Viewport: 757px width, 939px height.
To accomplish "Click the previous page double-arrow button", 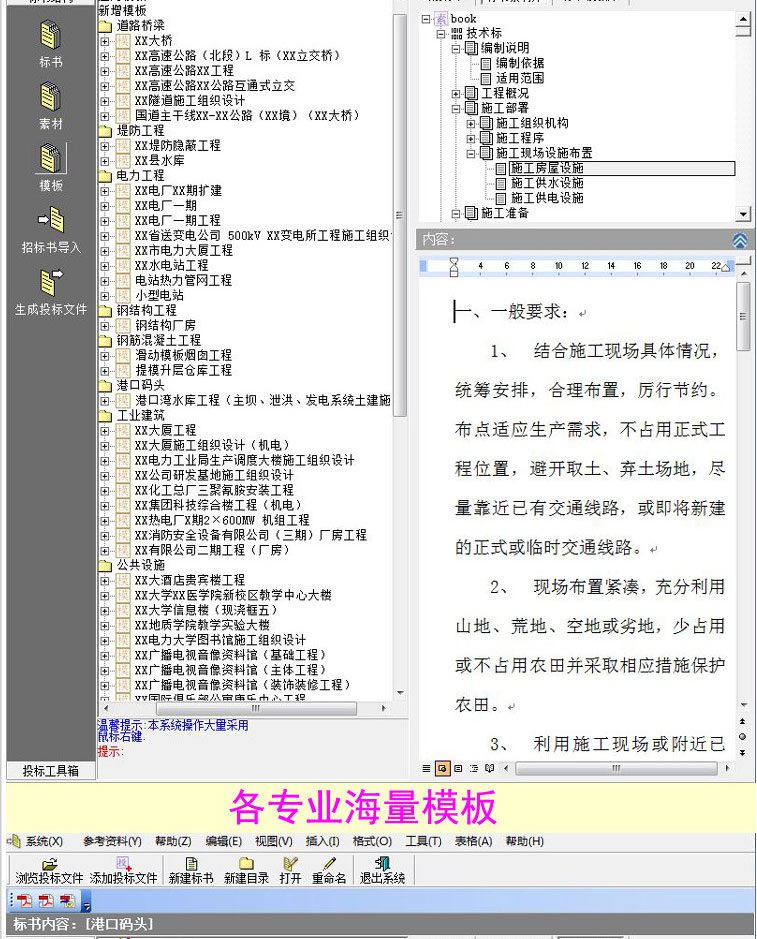I will click(x=743, y=722).
